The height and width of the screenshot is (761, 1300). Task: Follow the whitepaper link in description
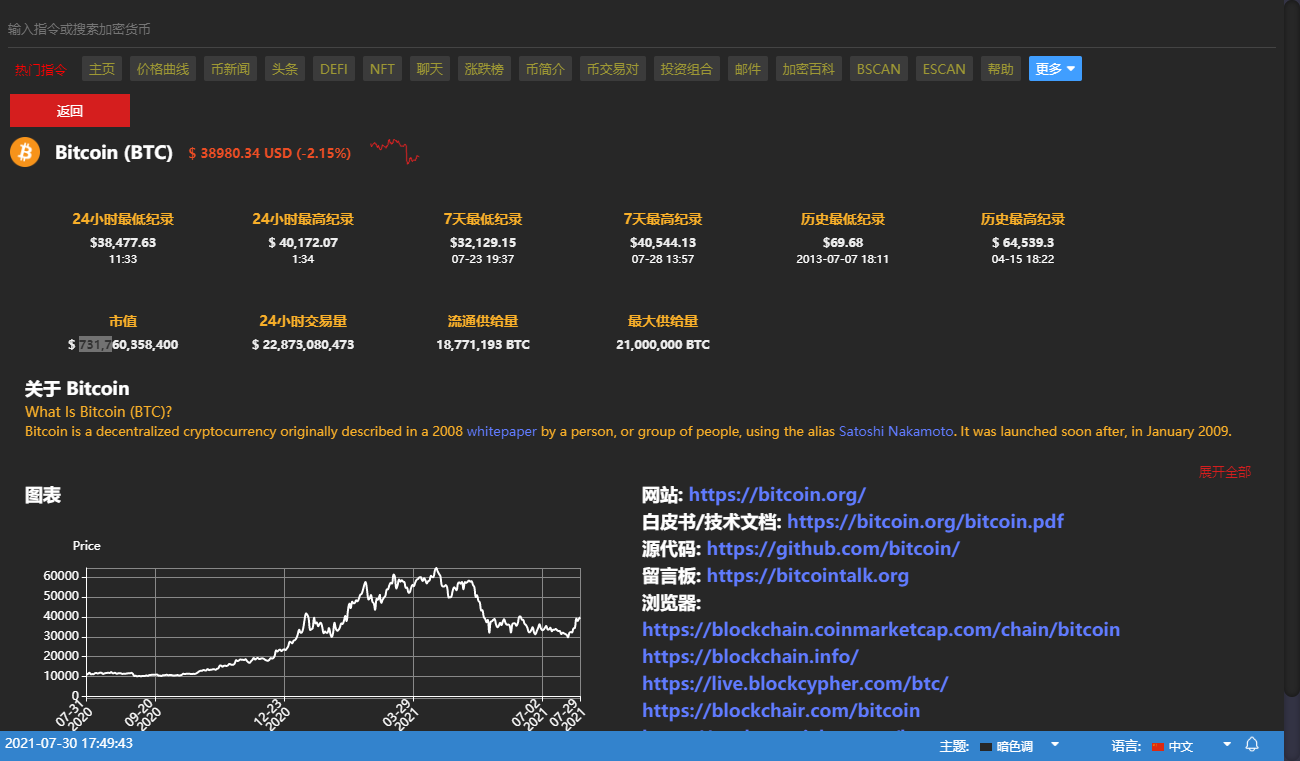tap(502, 432)
